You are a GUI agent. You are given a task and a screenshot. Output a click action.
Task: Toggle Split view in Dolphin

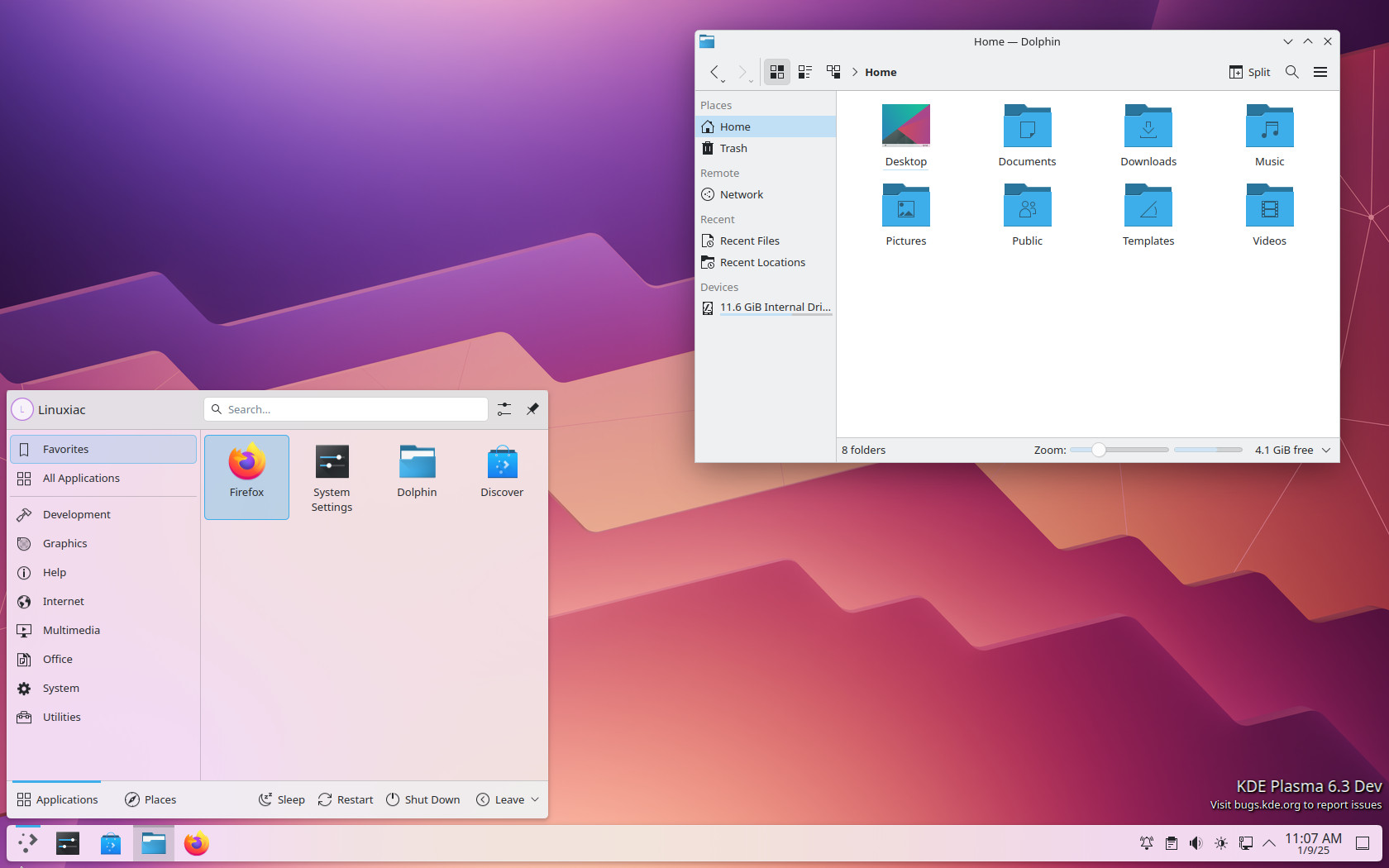tap(1249, 72)
